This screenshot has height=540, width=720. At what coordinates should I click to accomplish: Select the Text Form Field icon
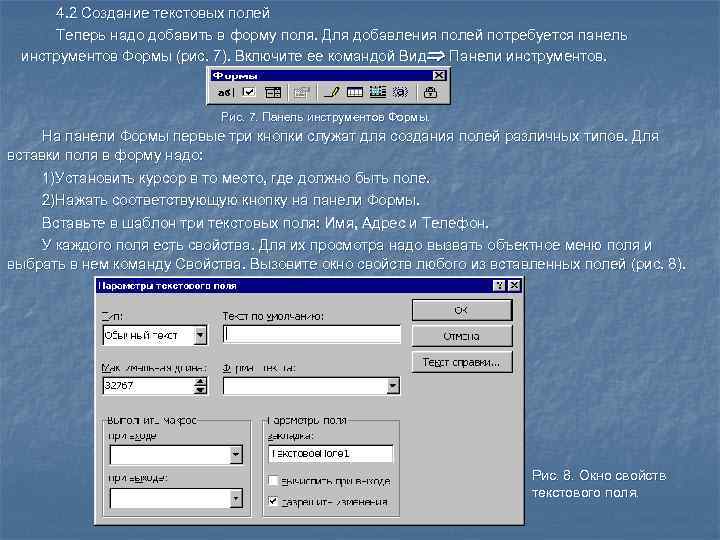[225, 93]
